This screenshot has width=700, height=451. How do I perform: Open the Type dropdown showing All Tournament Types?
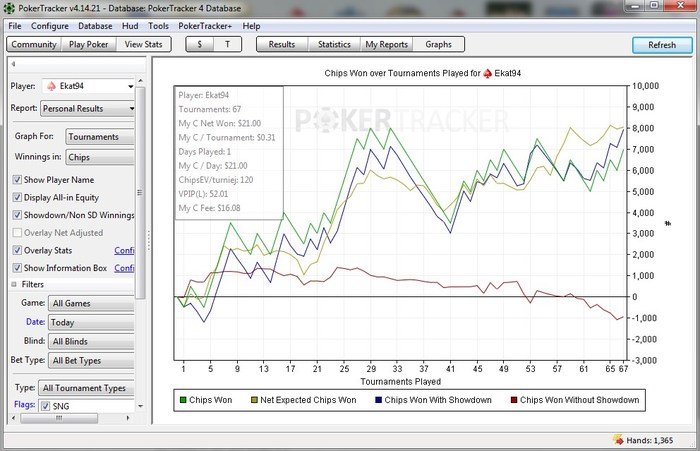[x=86, y=388]
